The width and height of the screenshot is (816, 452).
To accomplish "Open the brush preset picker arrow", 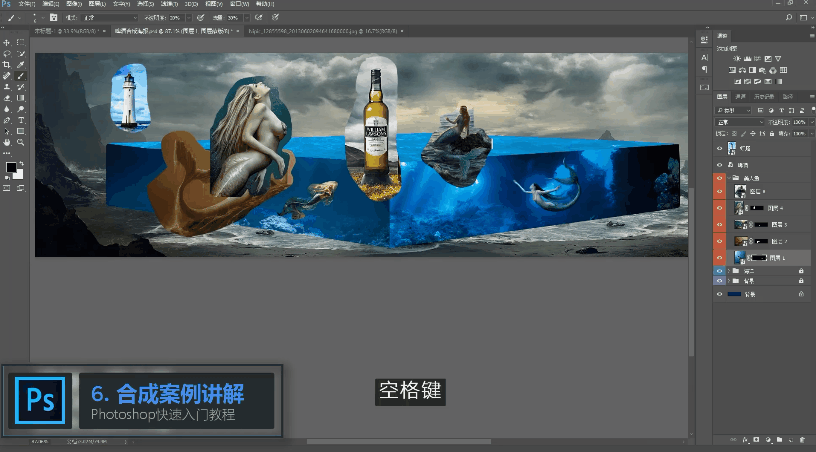I will coord(42,17).
